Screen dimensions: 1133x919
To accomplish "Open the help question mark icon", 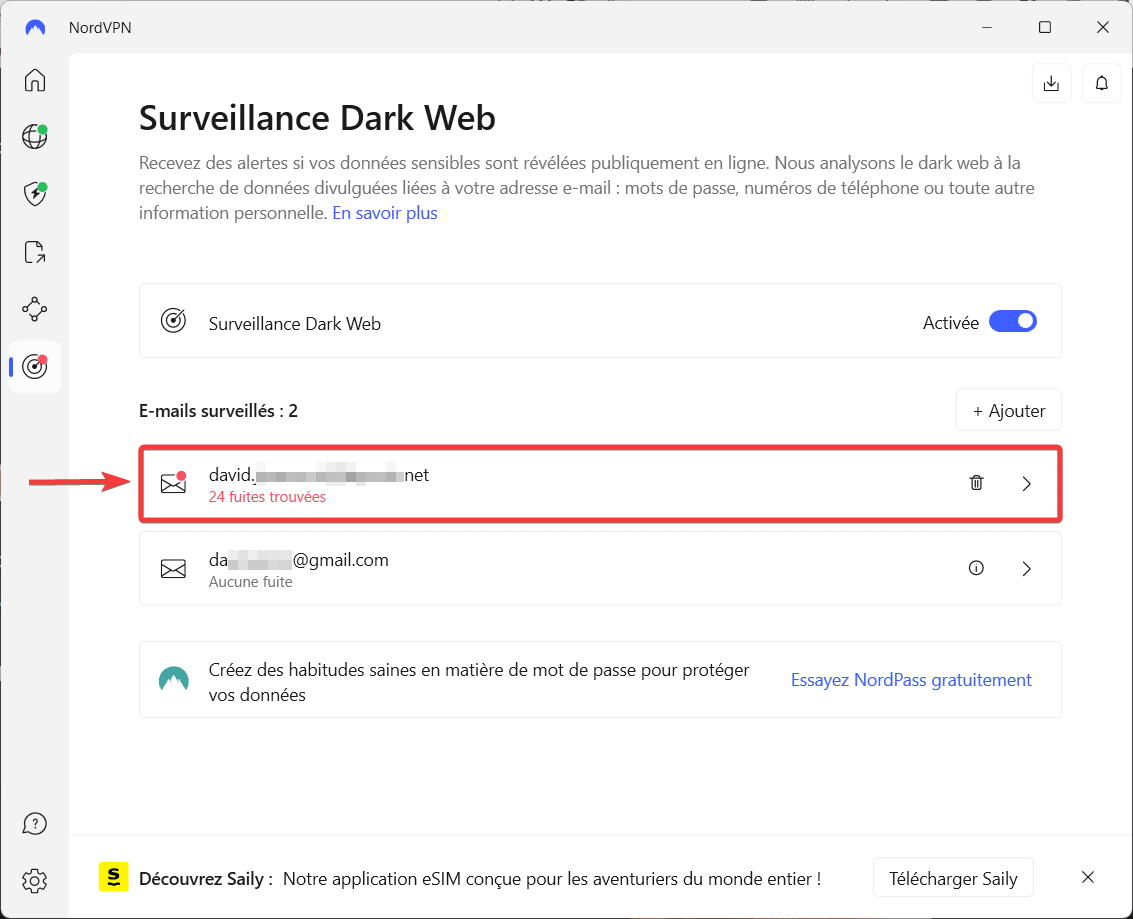I will click(35, 823).
